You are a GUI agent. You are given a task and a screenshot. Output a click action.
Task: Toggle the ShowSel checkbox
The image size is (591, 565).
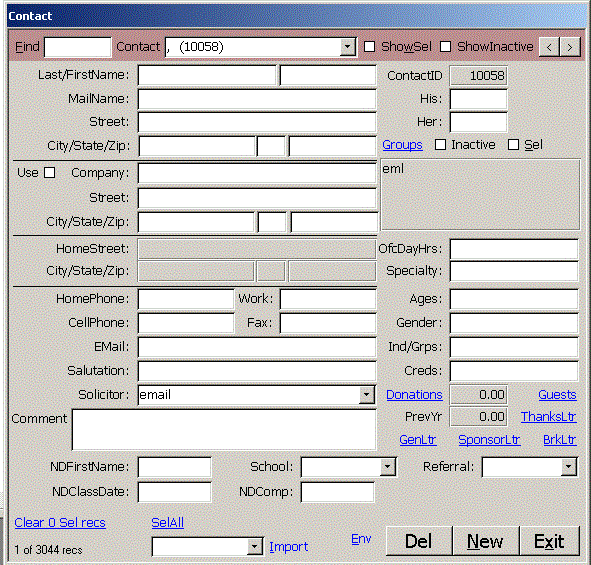369,47
